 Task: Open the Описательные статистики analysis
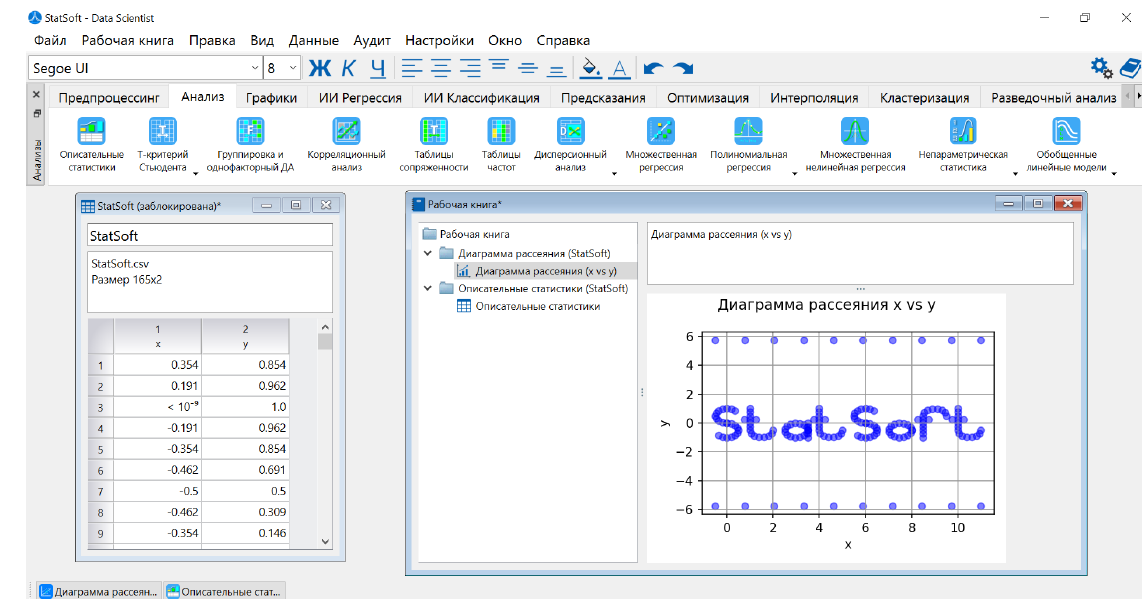pyautogui.click(x=92, y=145)
